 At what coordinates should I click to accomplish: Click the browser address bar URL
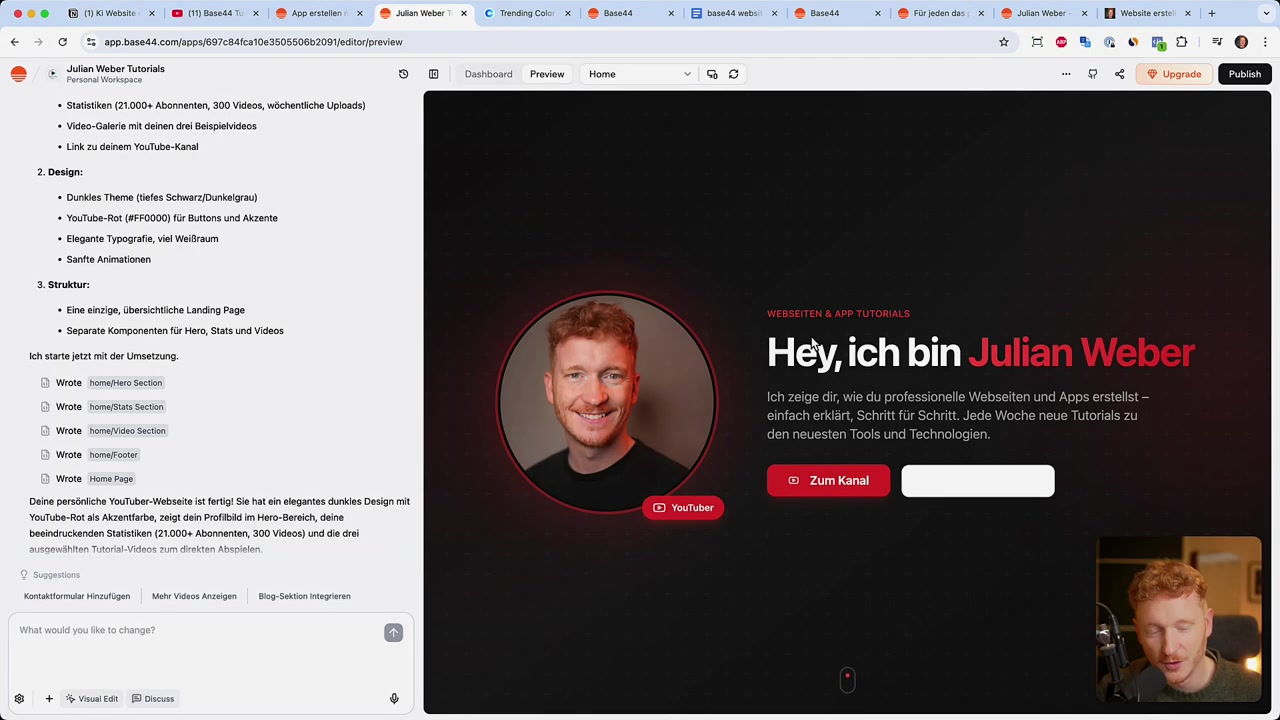[253, 42]
